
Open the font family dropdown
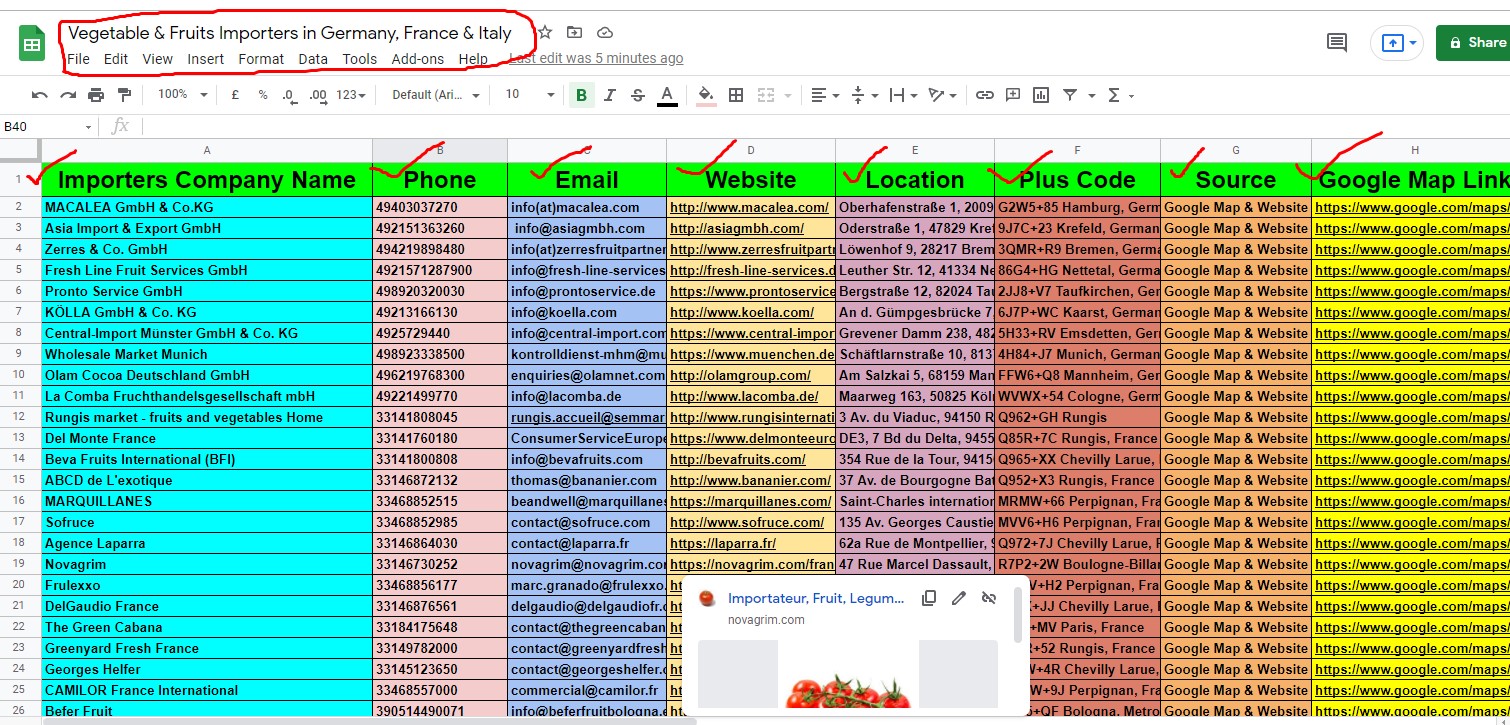click(x=436, y=95)
